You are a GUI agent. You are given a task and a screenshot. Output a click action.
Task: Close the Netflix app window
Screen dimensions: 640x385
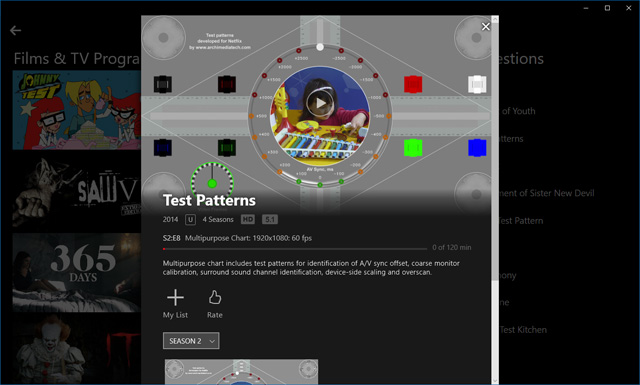[x=629, y=8]
